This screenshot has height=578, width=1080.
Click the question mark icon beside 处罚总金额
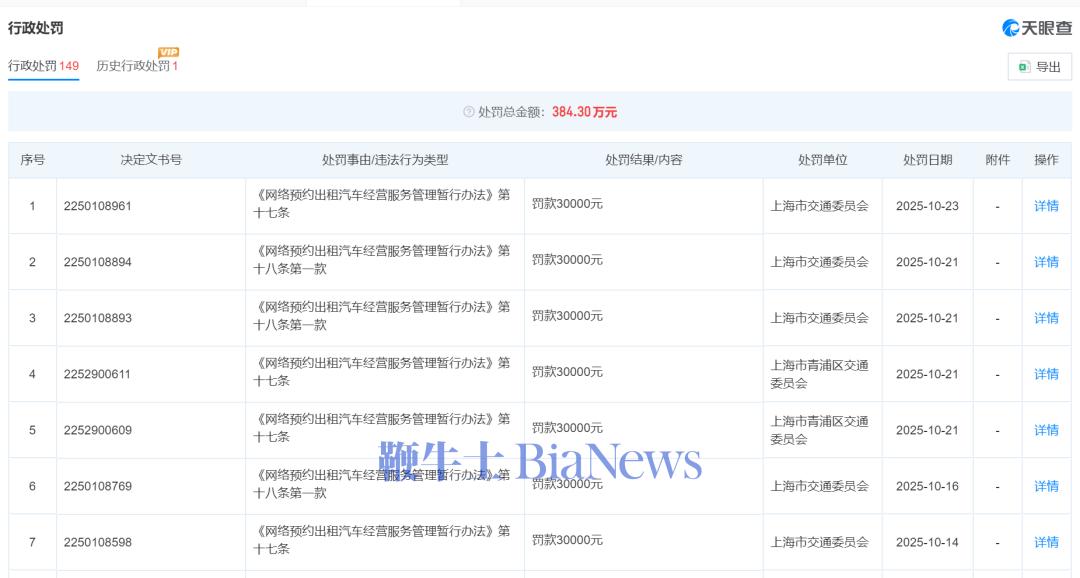click(x=469, y=112)
